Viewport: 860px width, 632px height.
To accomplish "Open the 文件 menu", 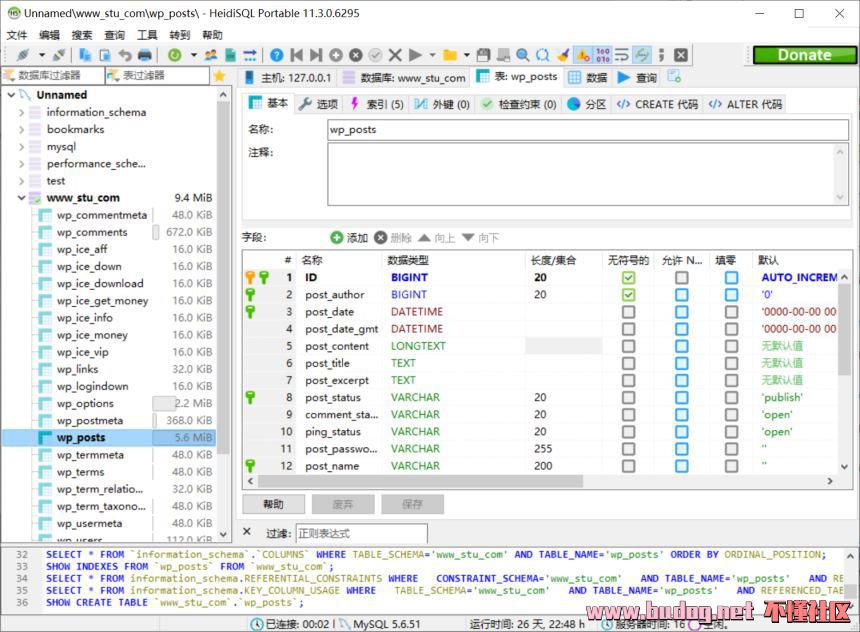I will pos(16,35).
